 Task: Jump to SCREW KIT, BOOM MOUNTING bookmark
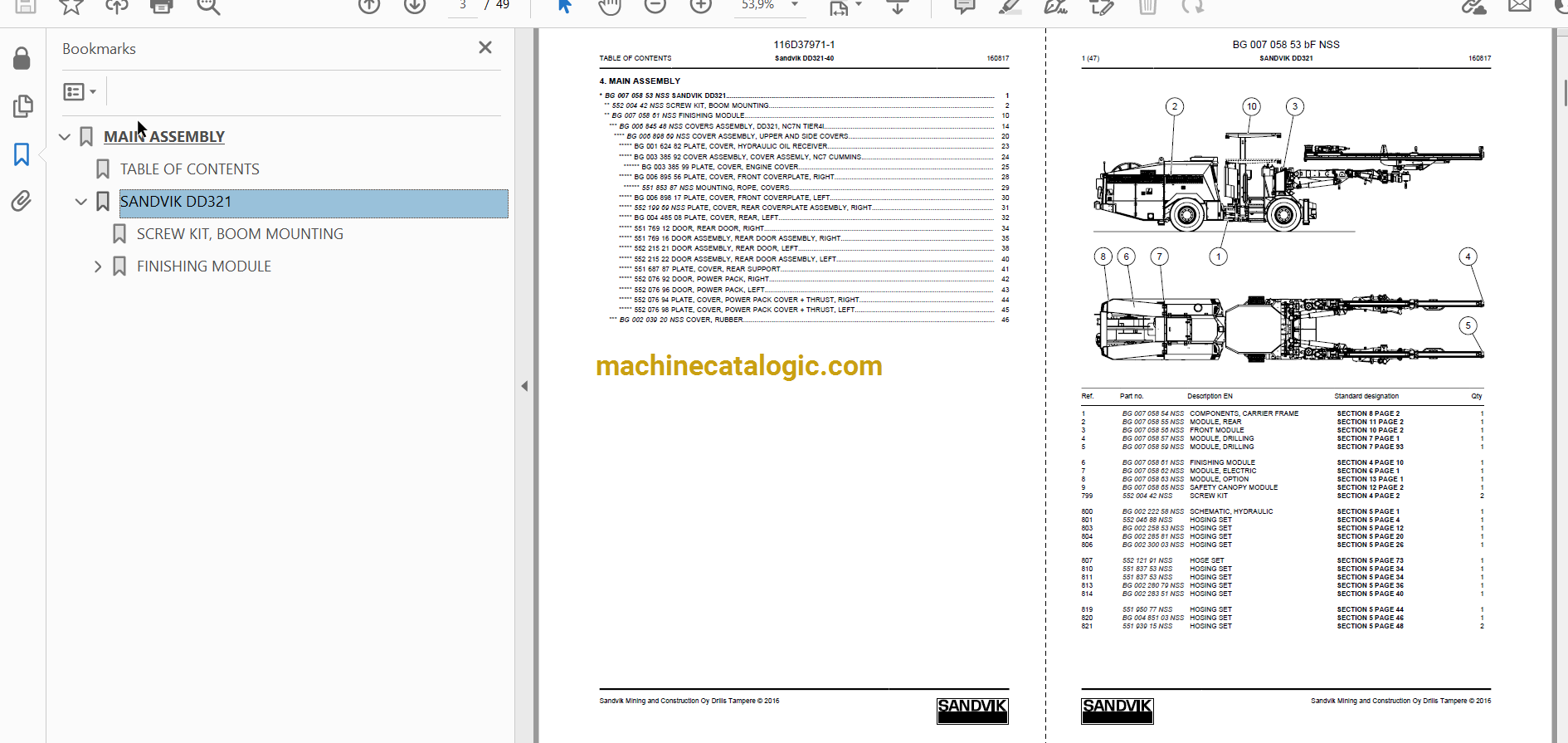[240, 234]
